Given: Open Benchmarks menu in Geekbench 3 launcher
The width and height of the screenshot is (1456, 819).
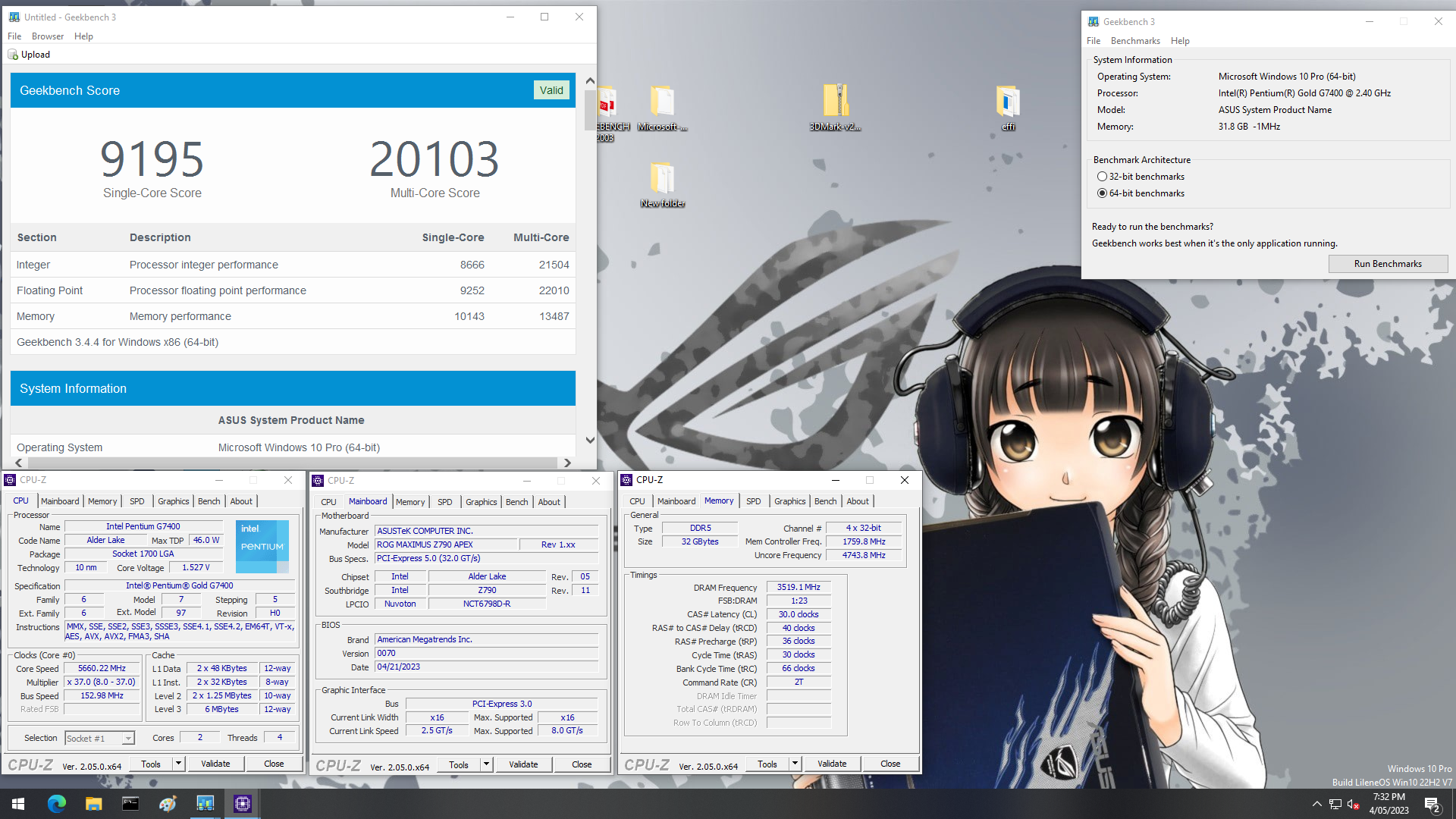Looking at the screenshot, I should click(1135, 41).
